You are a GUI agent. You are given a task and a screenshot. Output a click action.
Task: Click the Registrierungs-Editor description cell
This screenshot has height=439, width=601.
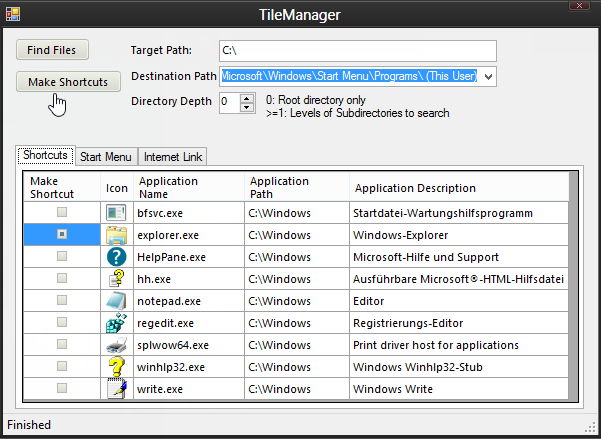(x=459, y=323)
